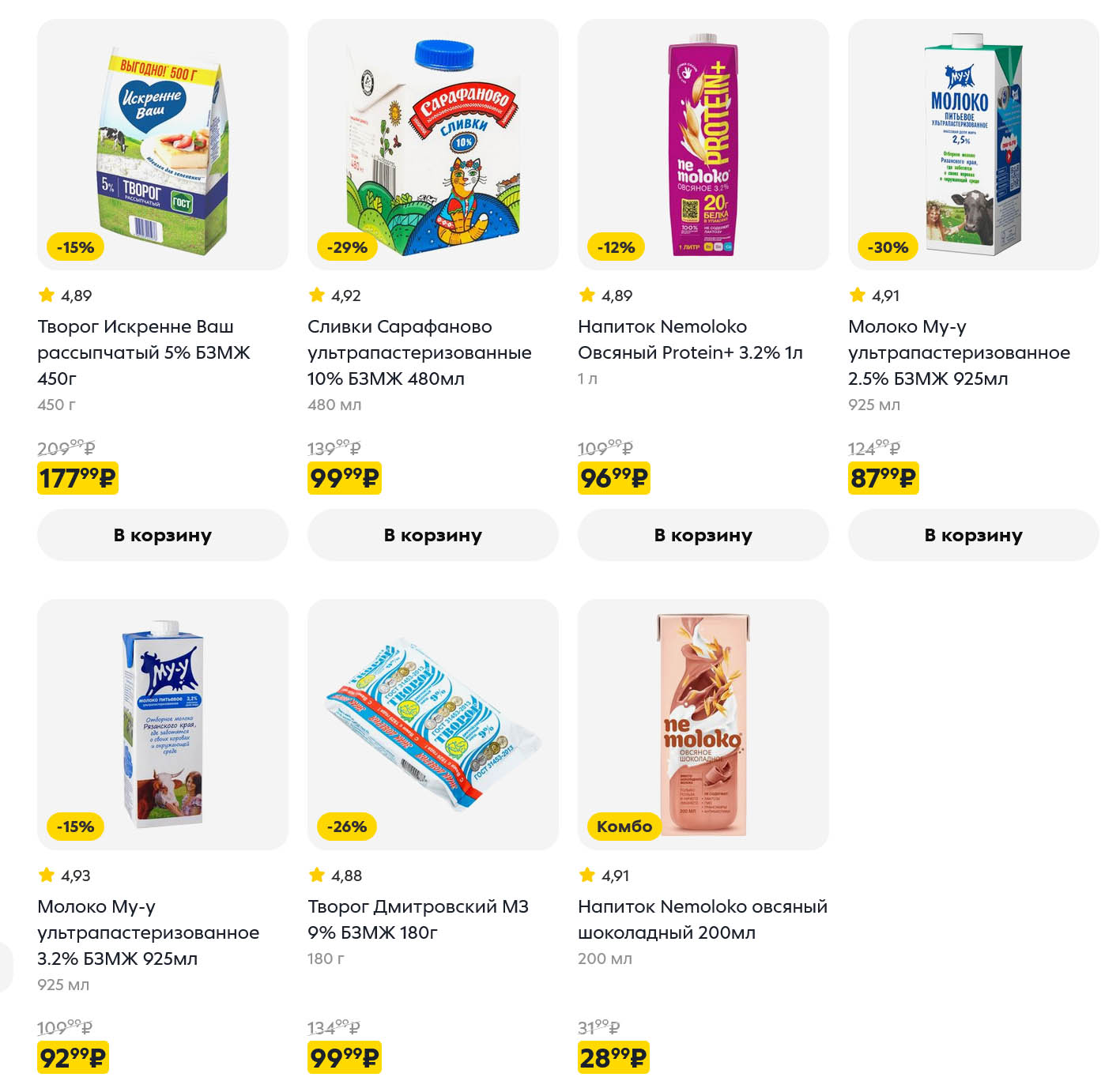Open Творог Дмитровский МЗ 9% title link

point(417,919)
